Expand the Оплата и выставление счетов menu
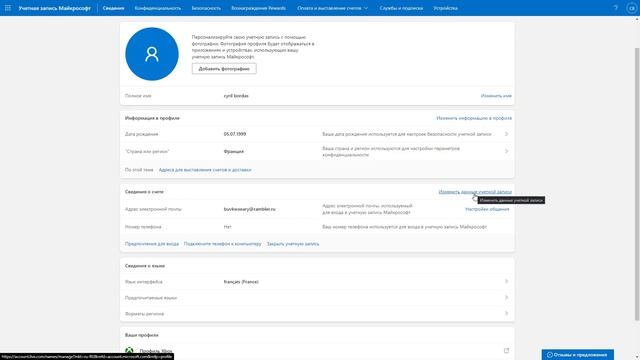Screen dimensions: 640x360 pos(332,8)
